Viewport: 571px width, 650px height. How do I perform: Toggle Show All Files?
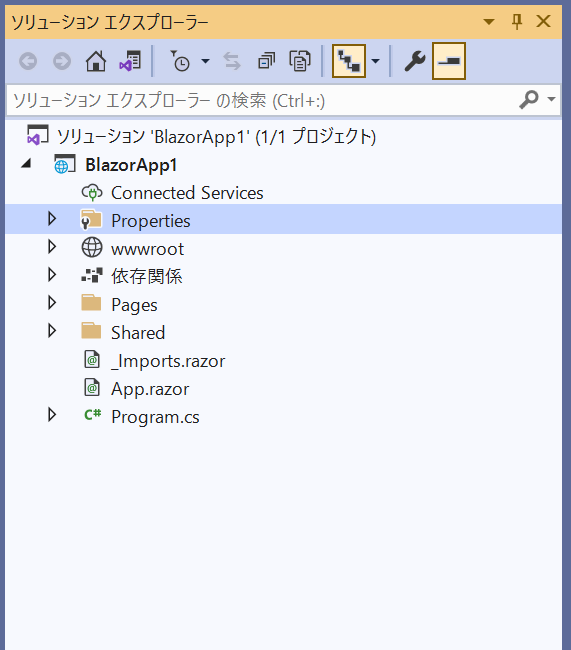[300, 61]
